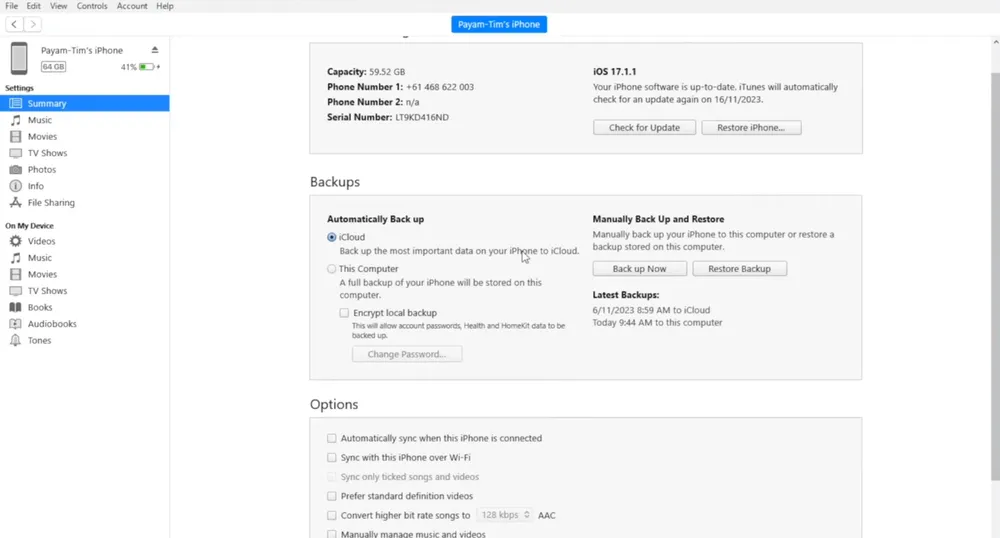Open the View menu
1000x538 pixels.
pyautogui.click(x=59, y=6)
